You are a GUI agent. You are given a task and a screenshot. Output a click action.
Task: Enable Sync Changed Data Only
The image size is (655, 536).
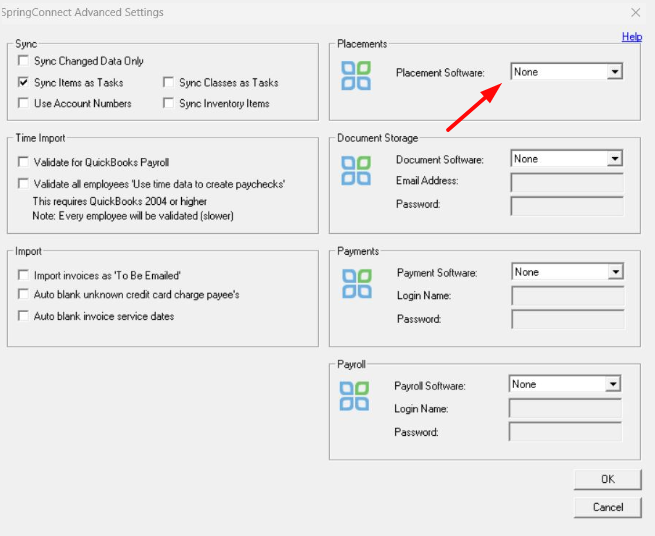coord(23,62)
